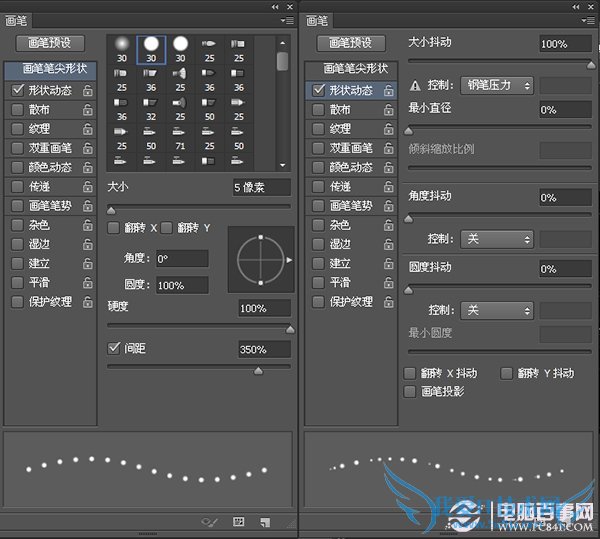Enable 翻转 X 抖动 checkbox
This screenshot has width=600, height=539.
[x=409, y=373]
